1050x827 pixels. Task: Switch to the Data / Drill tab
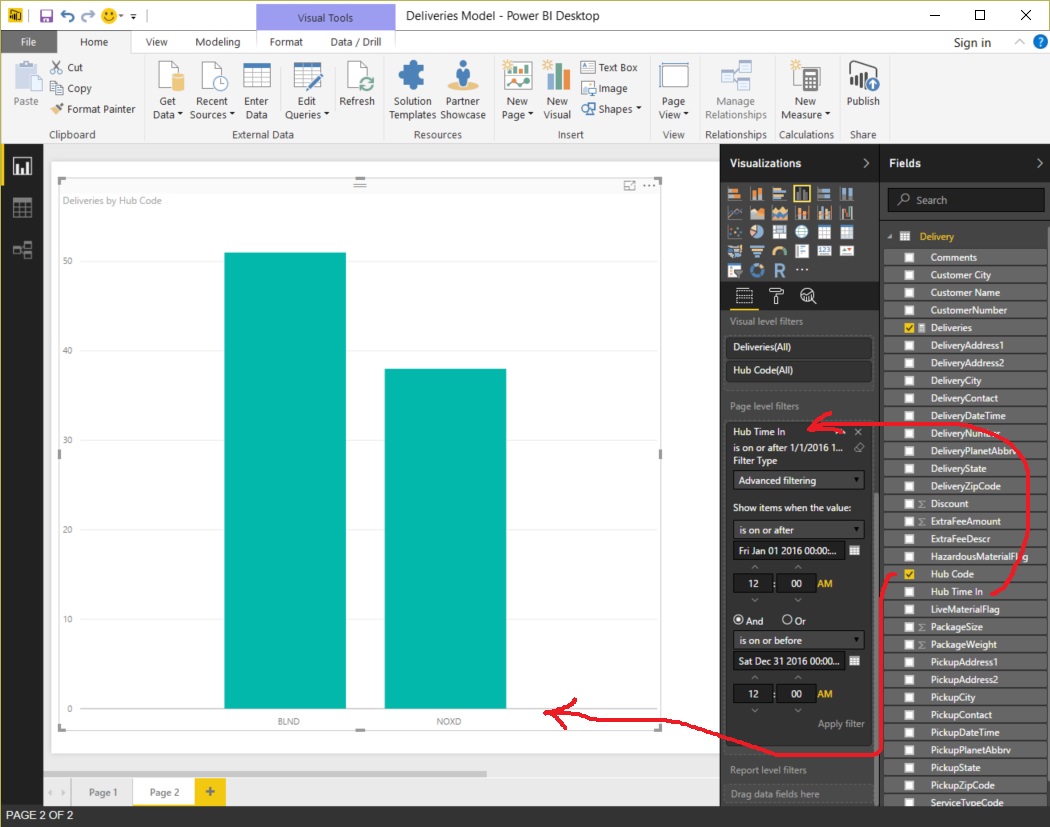click(356, 42)
